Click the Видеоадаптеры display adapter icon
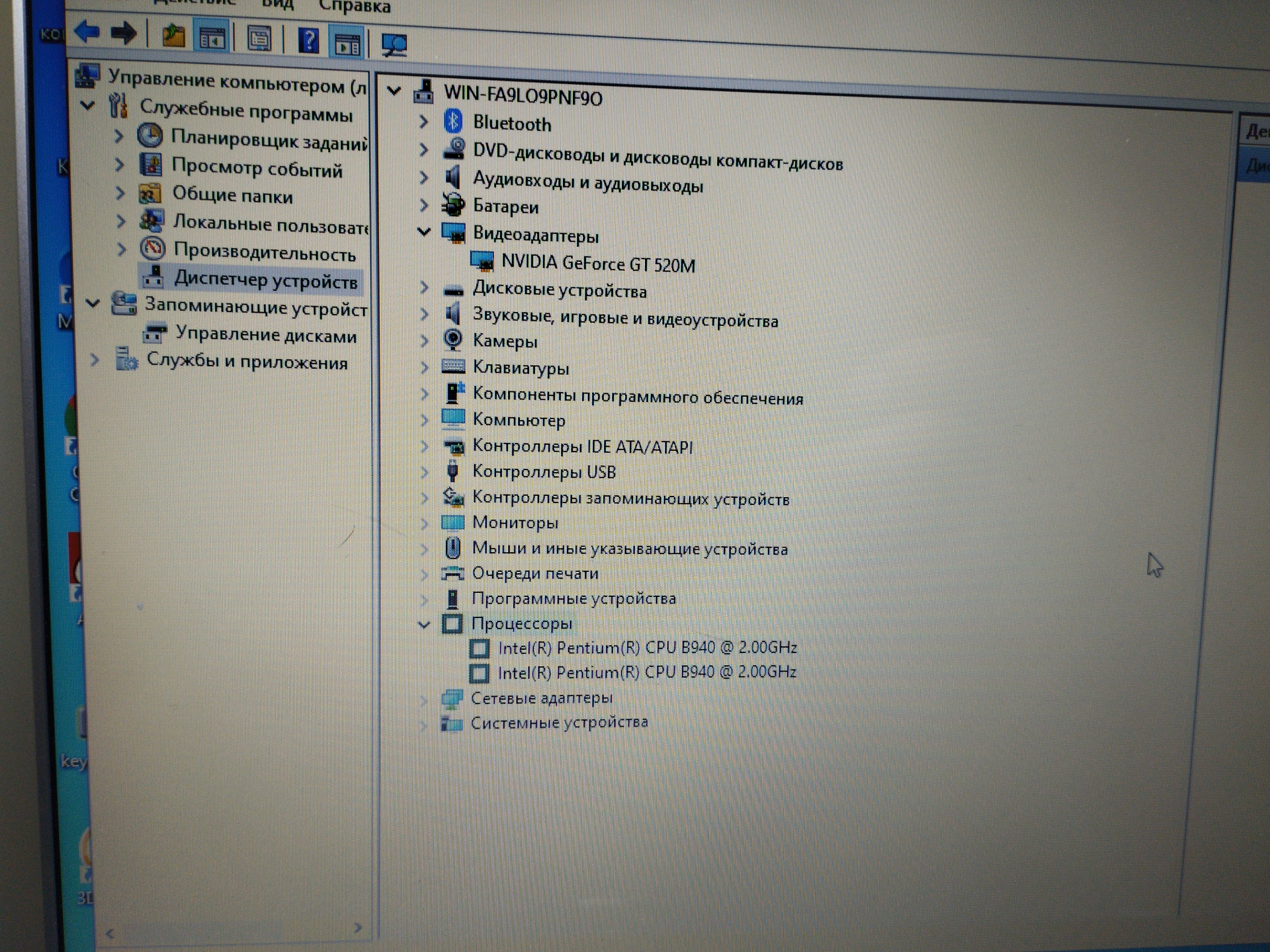Screen dimensions: 1270x952 pos(454,232)
